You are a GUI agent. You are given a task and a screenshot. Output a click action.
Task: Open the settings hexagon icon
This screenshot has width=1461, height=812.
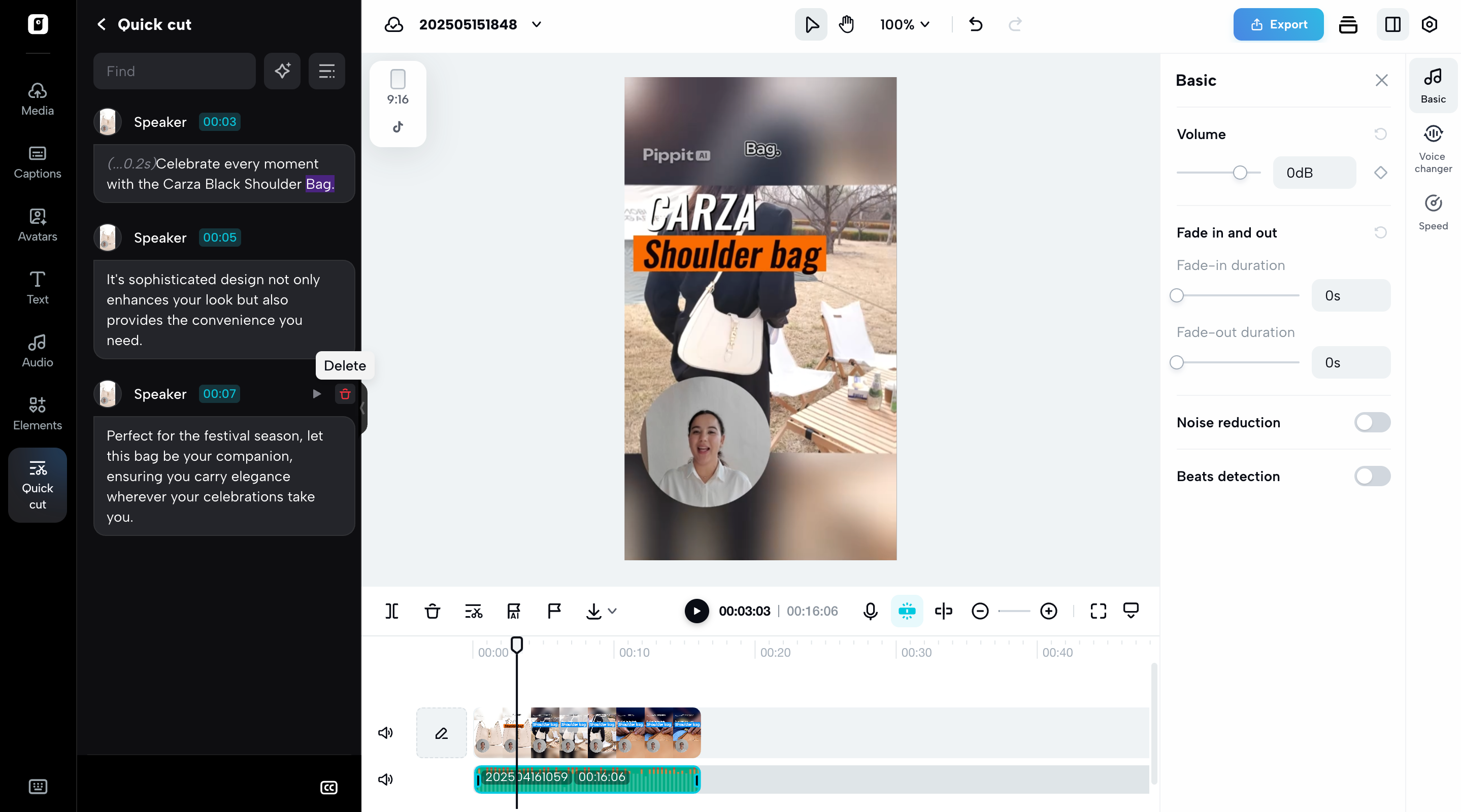tap(1429, 24)
